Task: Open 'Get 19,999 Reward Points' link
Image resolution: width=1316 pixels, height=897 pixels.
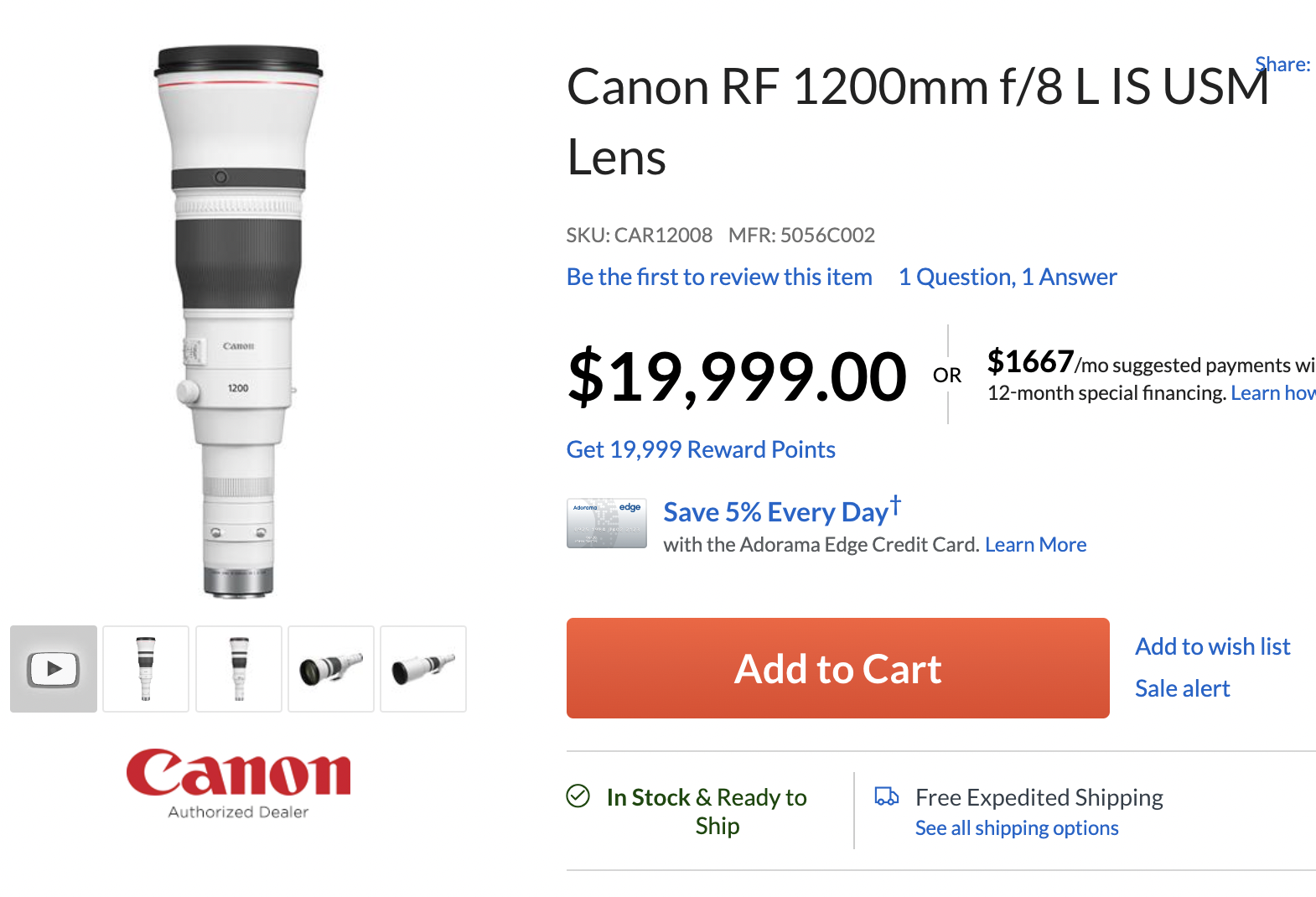Action: [701, 449]
